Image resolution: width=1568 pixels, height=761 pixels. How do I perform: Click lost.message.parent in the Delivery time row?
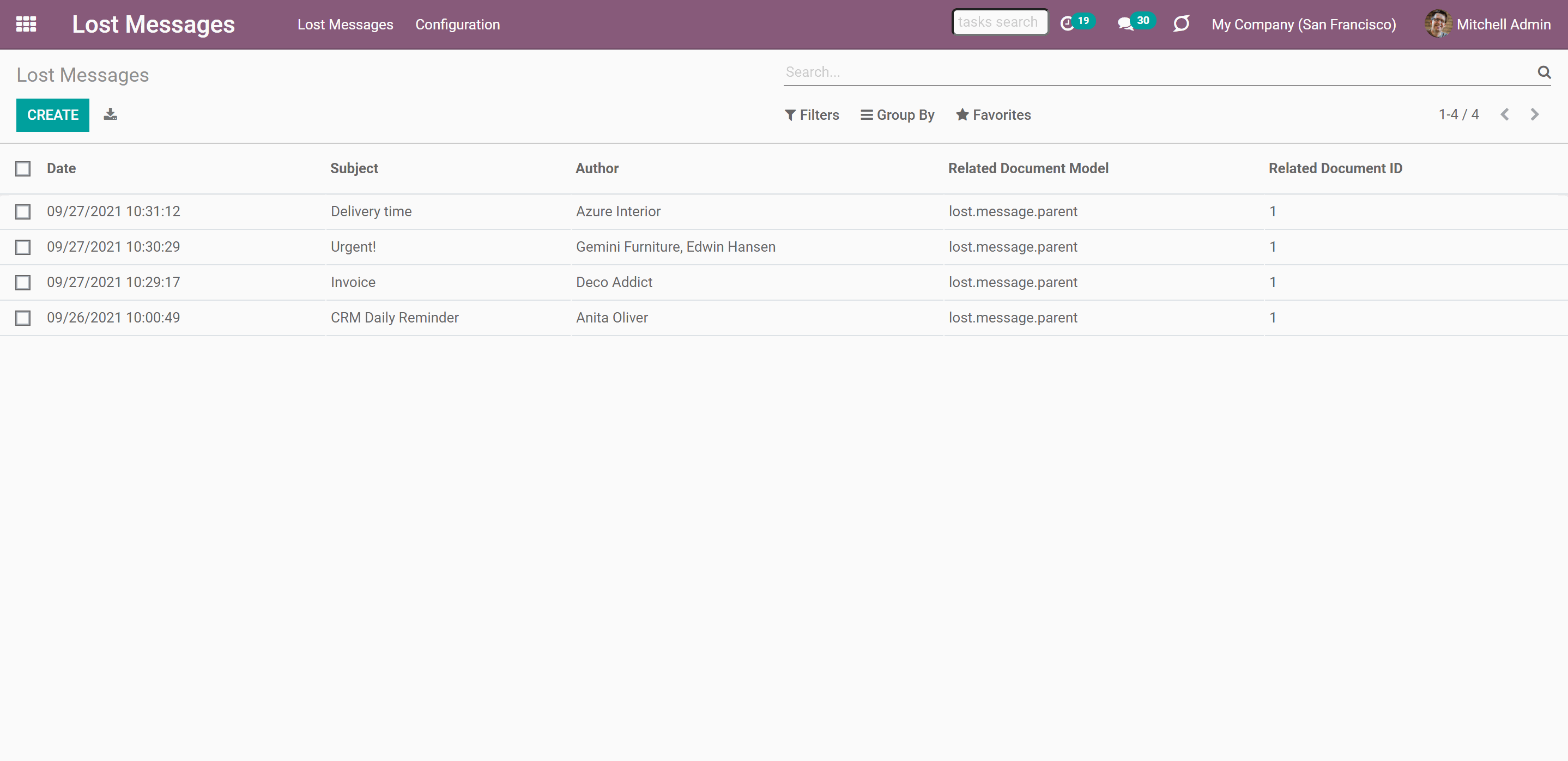[x=1013, y=212]
